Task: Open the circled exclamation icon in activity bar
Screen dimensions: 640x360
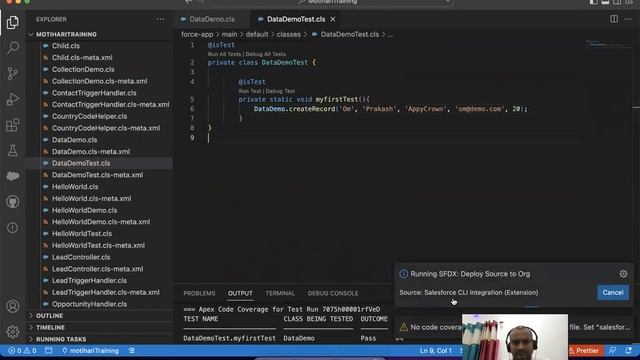Action: 13,227
